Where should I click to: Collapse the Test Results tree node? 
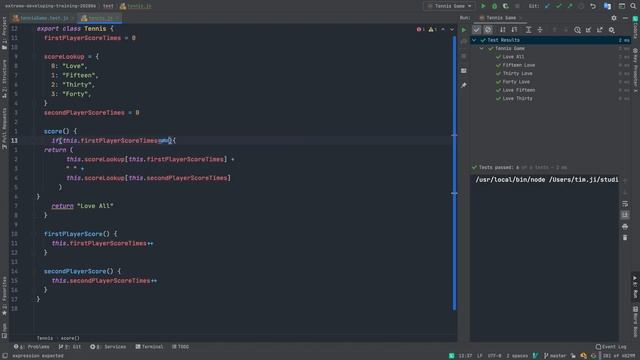pos(474,40)
